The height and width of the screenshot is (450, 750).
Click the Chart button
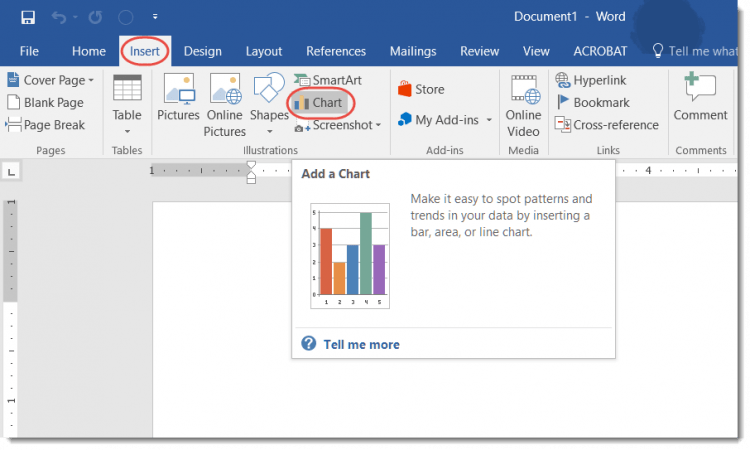click(x=319, y=102)
